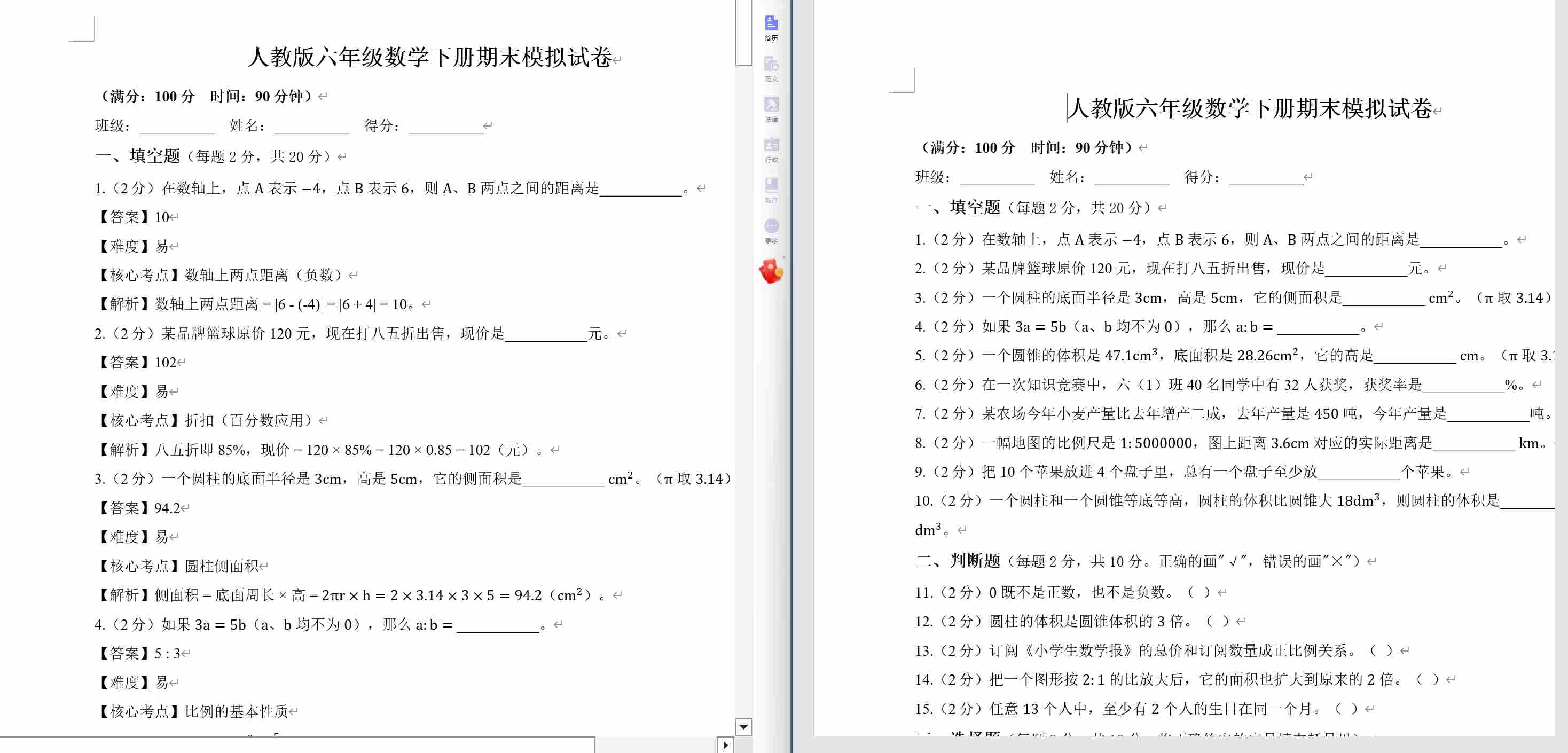The width and height of the screenshot is (1568, 753).
Task: Open the 简历 template category
Action: coord(771,28)
